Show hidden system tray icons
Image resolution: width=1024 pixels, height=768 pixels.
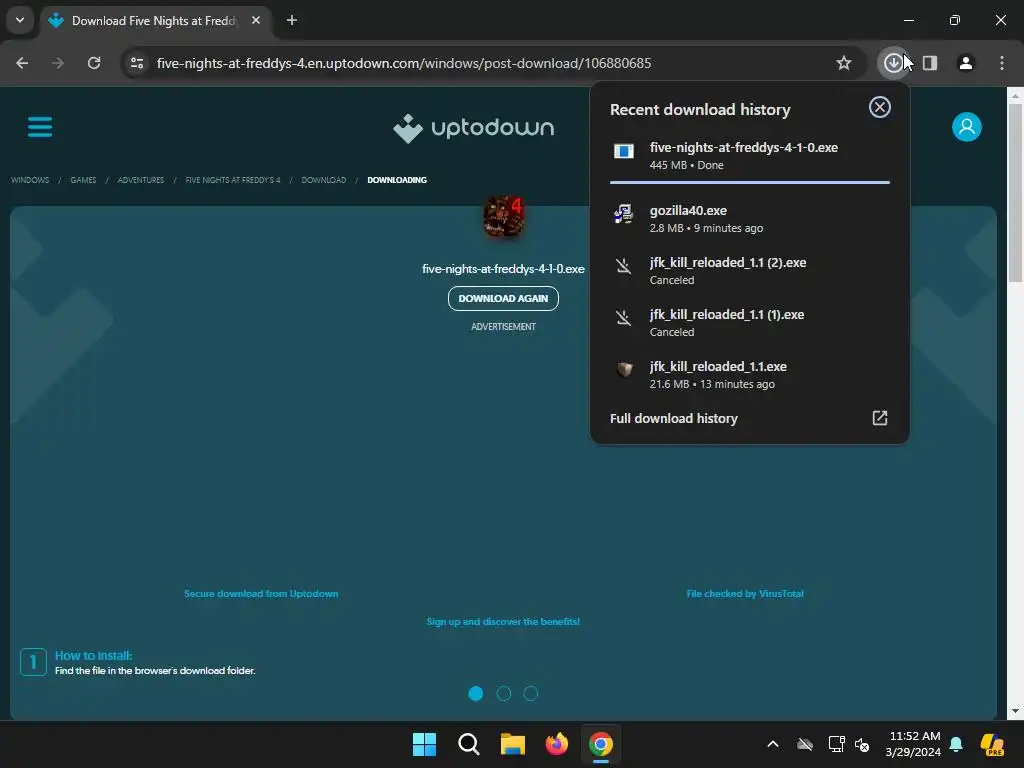(x=773, y=744)
